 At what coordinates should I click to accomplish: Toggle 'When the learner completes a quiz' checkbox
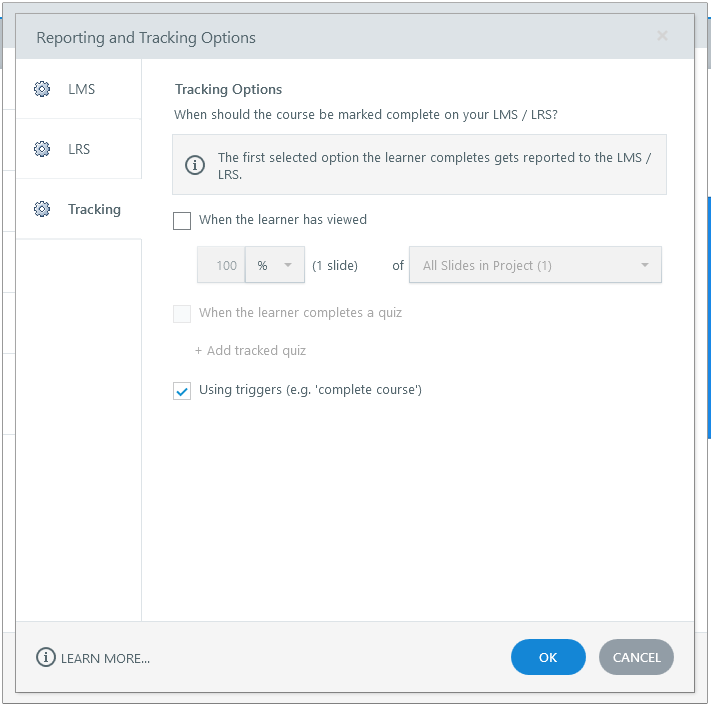(x=182, y=313)
